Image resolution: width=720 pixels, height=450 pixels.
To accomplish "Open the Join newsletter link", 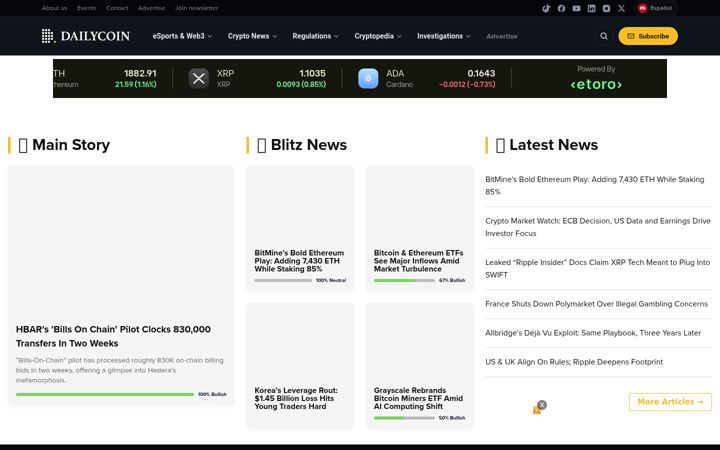I will point(196,8).
